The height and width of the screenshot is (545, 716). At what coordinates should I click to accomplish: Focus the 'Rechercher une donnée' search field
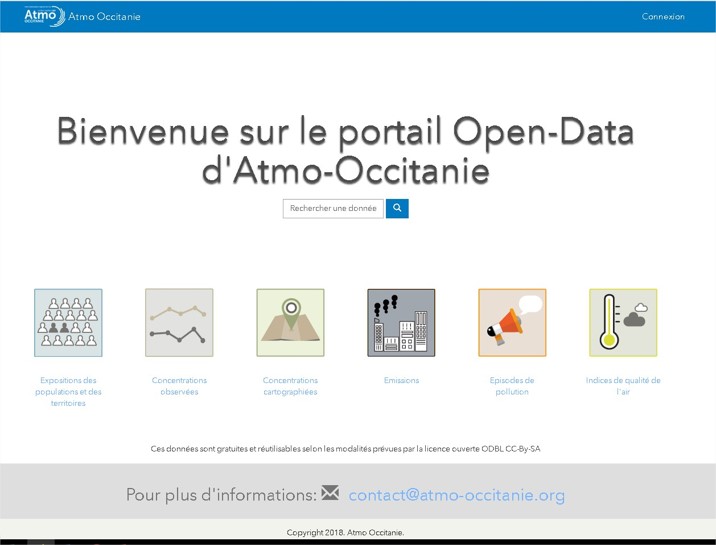click(333, 209)
